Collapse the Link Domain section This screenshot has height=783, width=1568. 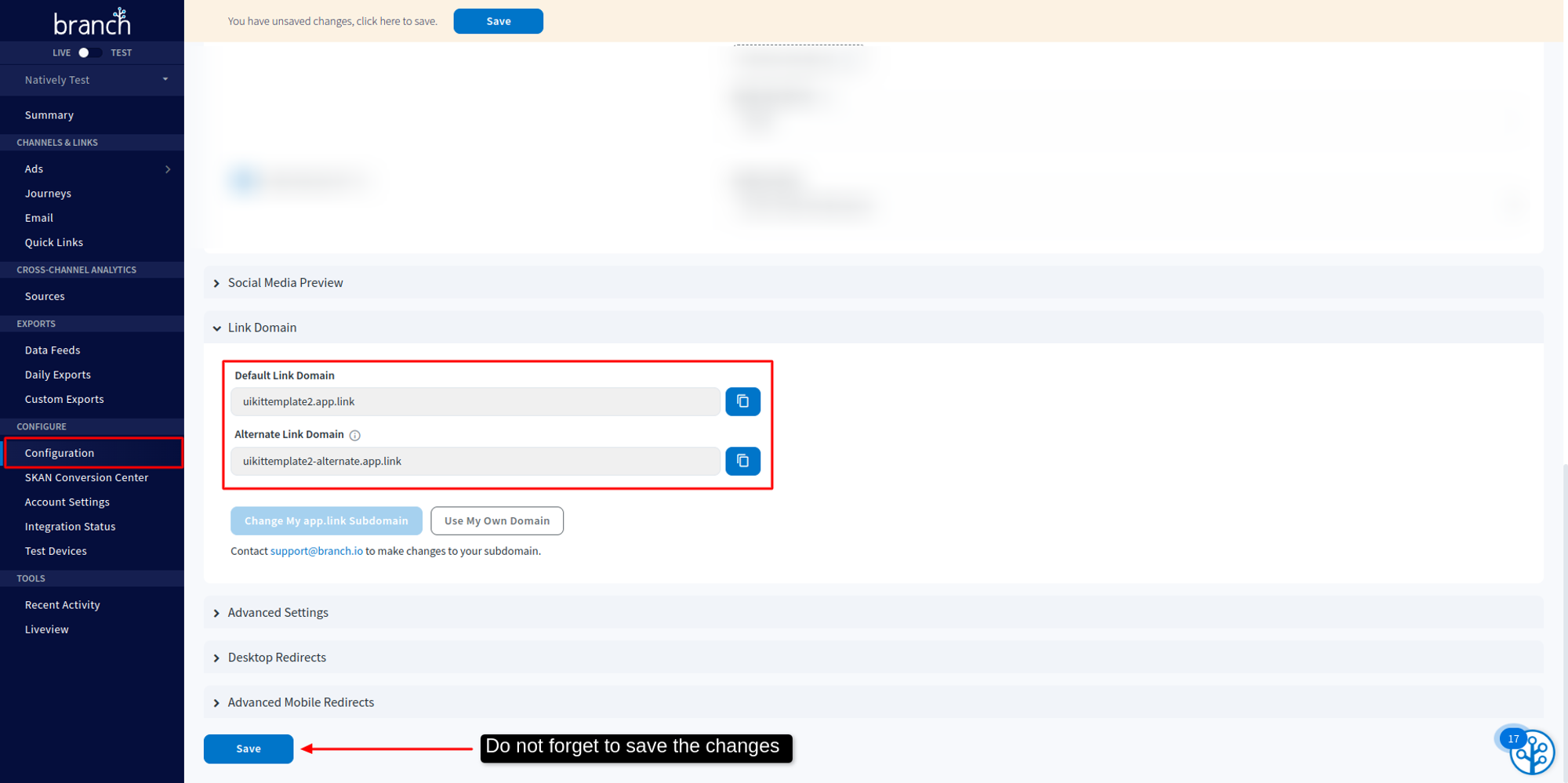click(262, 328)
